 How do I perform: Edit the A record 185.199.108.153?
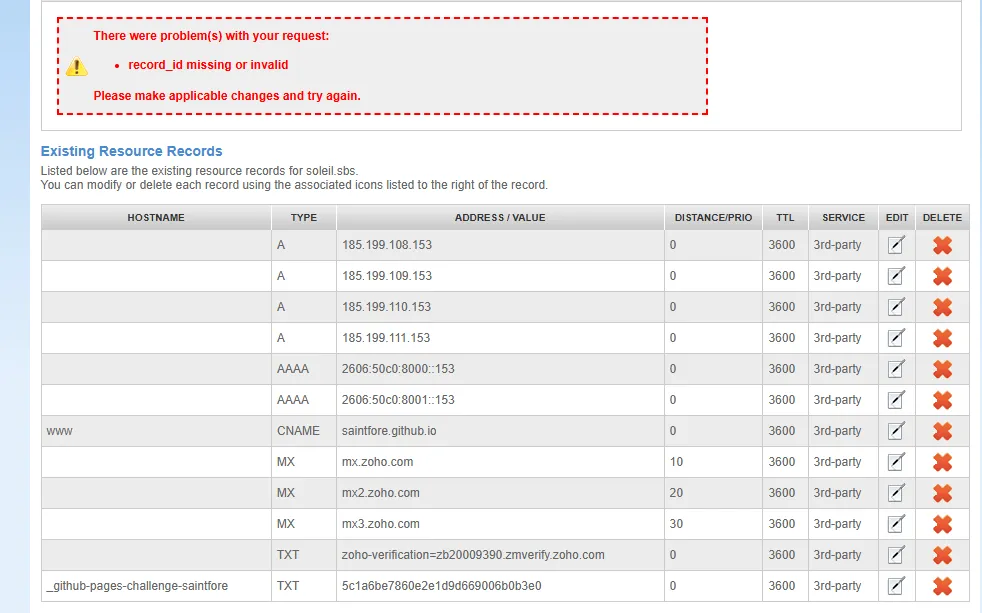tap(896, 245)
